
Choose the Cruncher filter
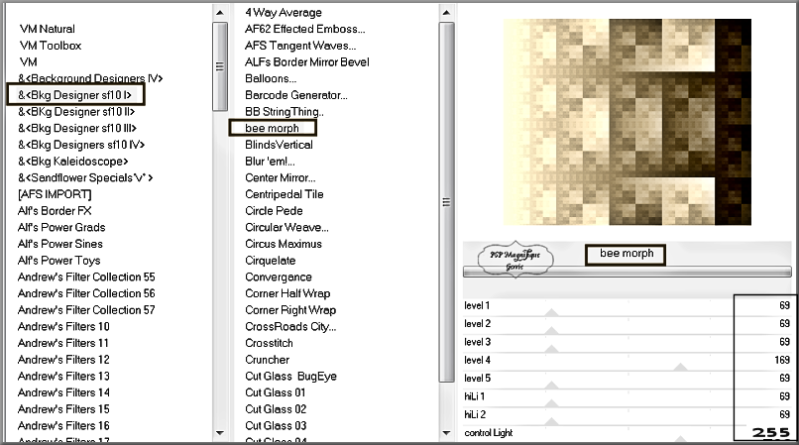pos(267,359)
